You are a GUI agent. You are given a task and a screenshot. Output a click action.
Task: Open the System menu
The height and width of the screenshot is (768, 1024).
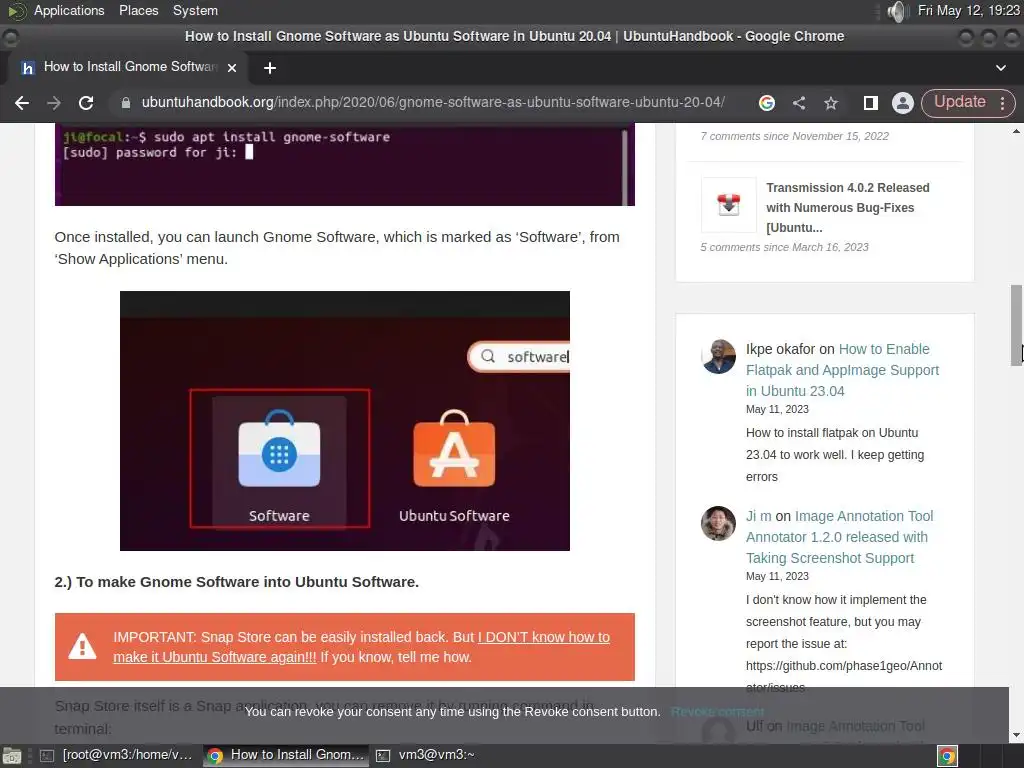click(x=195, y=10)
